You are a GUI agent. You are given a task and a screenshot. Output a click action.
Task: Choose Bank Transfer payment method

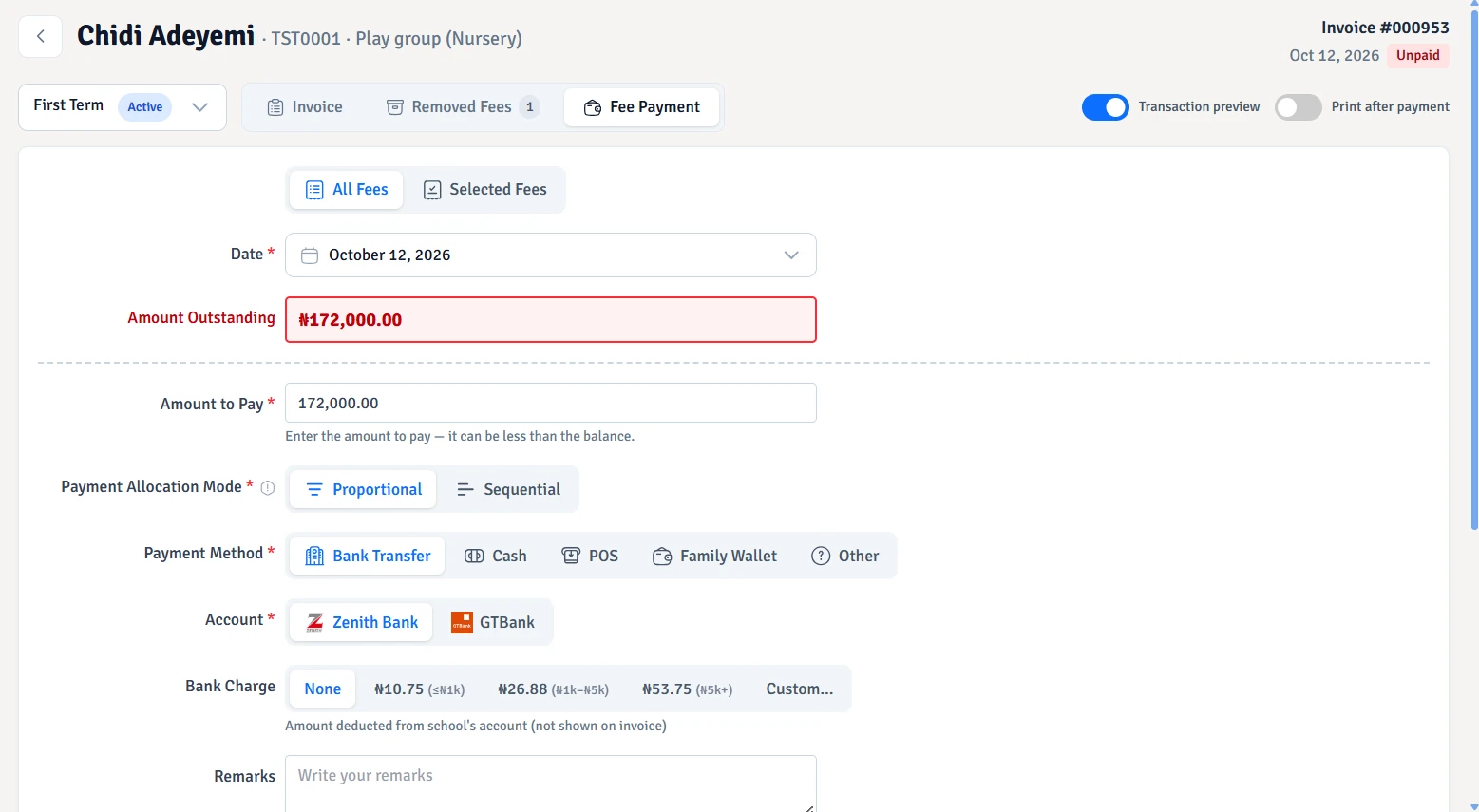click(367, 556)
